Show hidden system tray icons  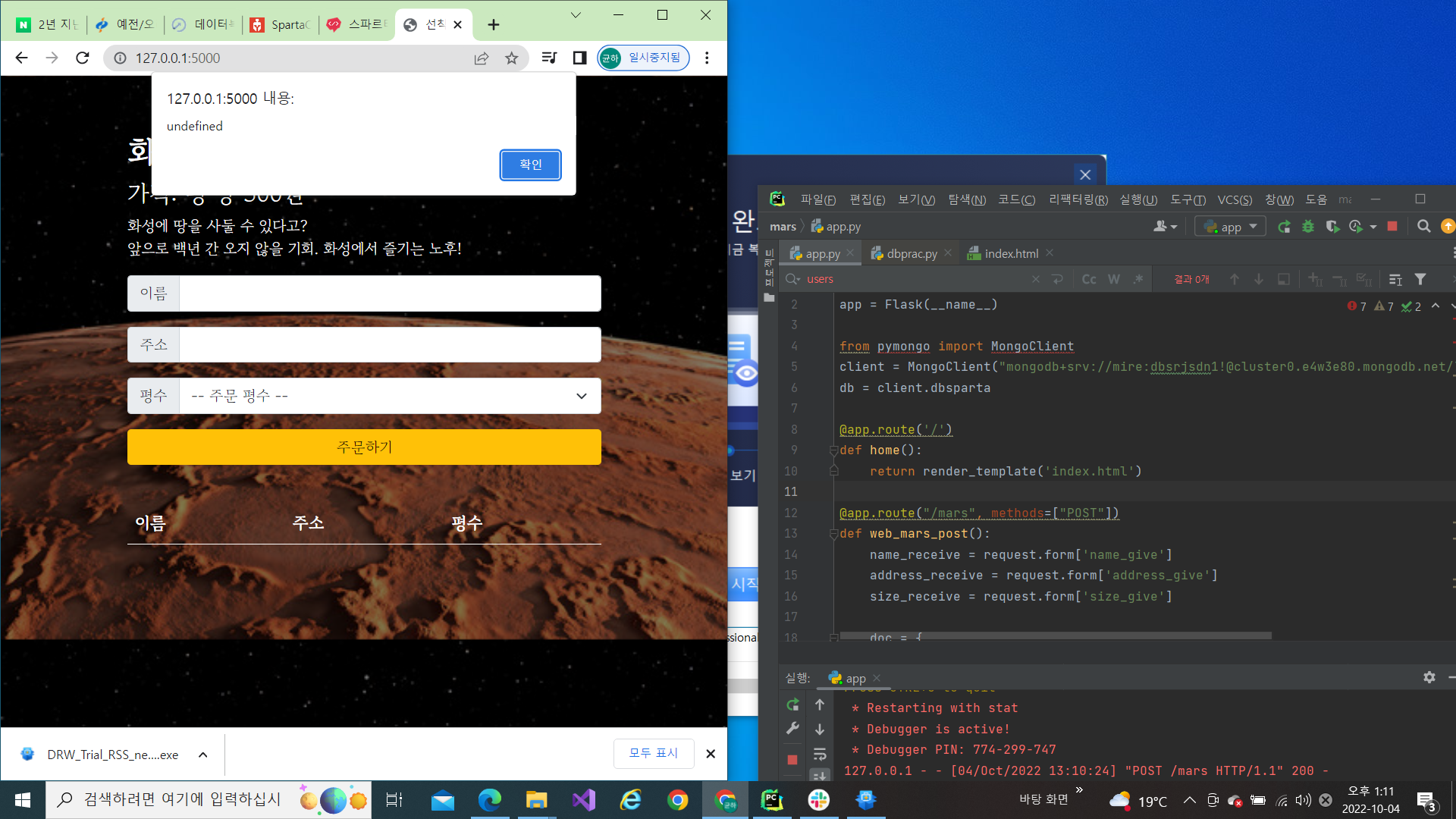click(x=1189, y=800)
